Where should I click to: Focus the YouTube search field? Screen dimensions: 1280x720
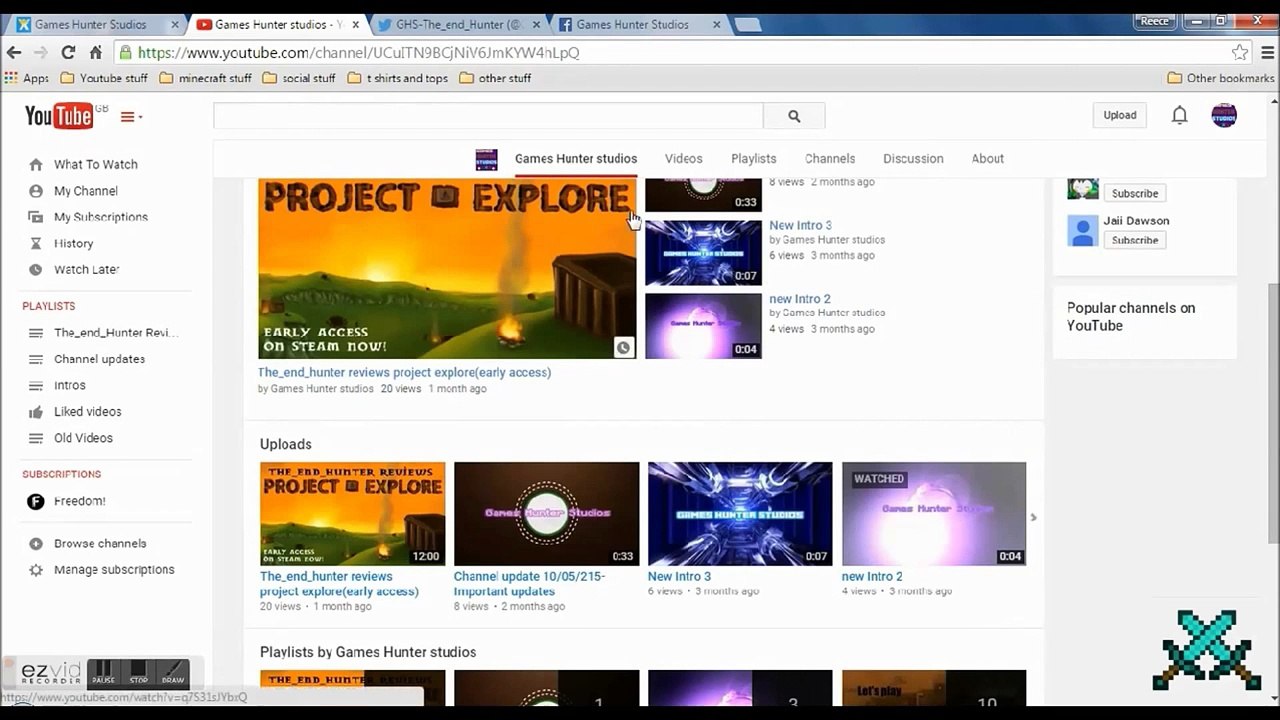(x=488, y=116)
